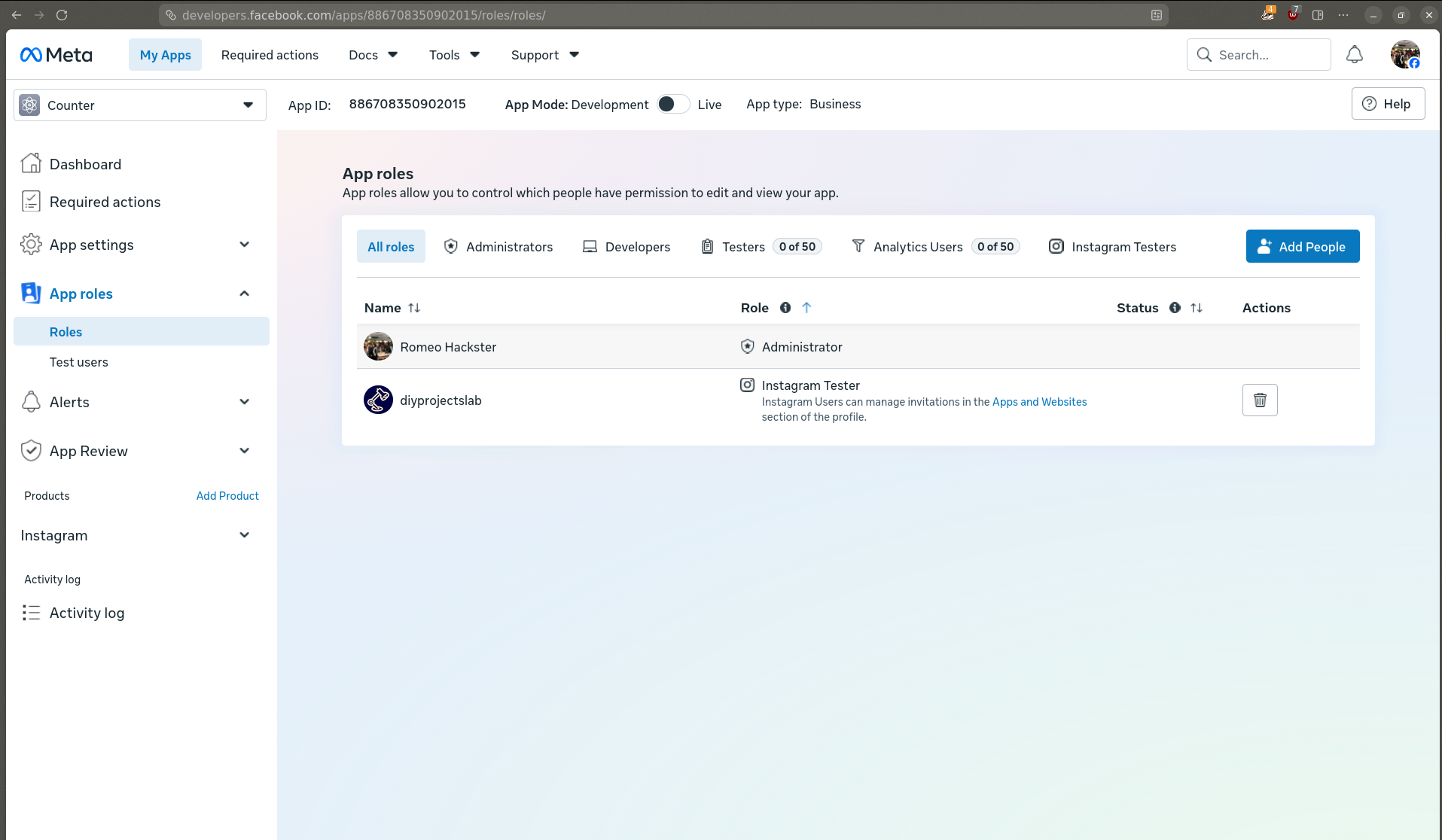Click the Activity log list icon
Viewport: 1442px width, 840px height.
31,613
